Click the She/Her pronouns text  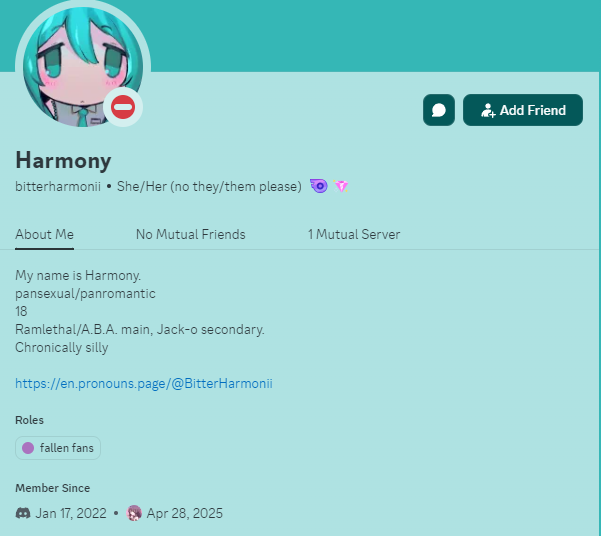pos(209,187)
